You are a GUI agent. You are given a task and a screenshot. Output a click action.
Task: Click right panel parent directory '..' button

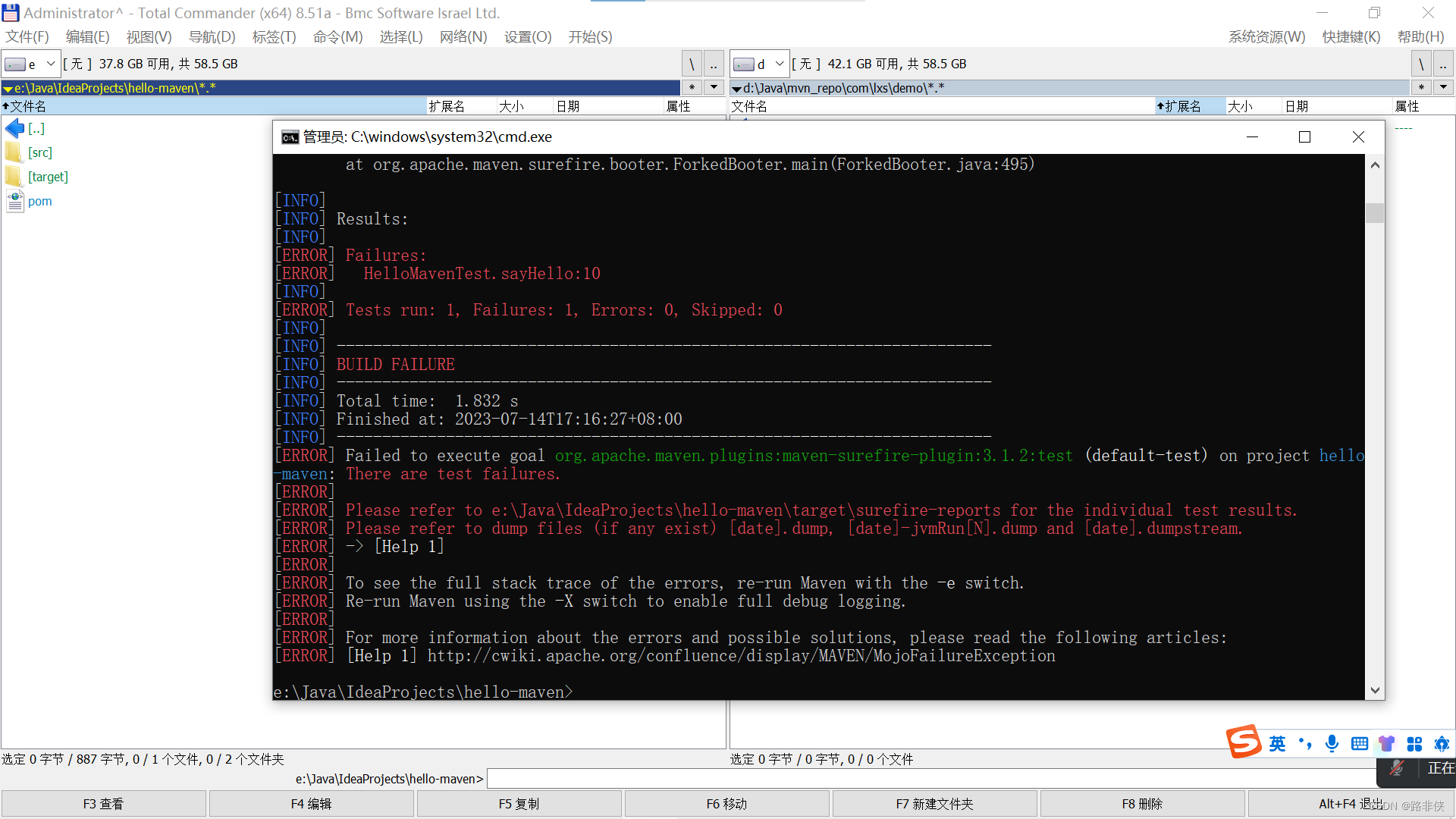click(1443, 64)
